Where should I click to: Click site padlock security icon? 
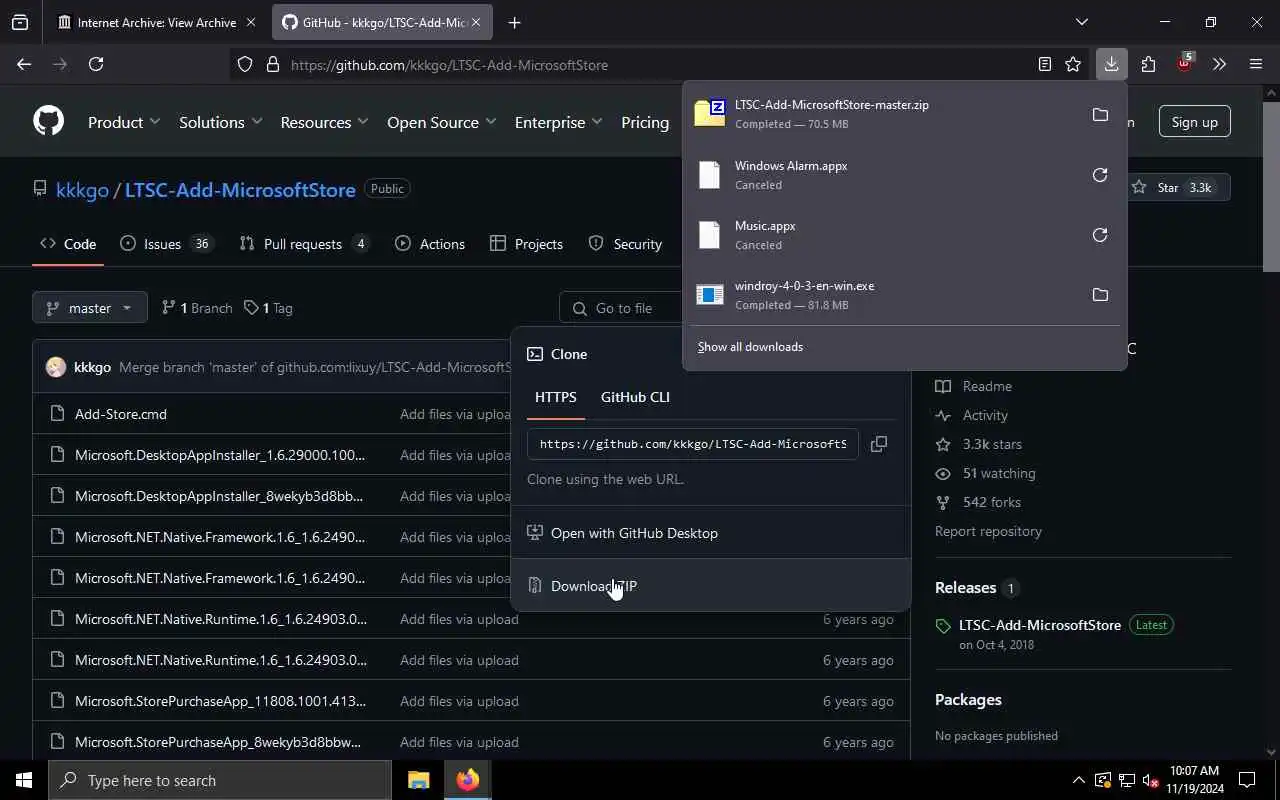coord(272,65)
